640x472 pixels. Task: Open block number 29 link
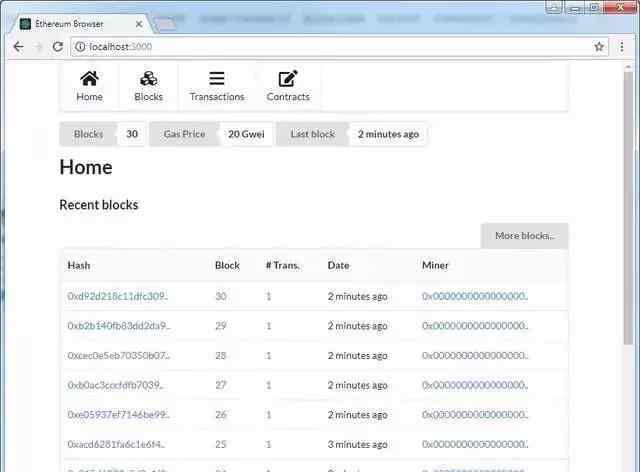(x=220, y=326)
